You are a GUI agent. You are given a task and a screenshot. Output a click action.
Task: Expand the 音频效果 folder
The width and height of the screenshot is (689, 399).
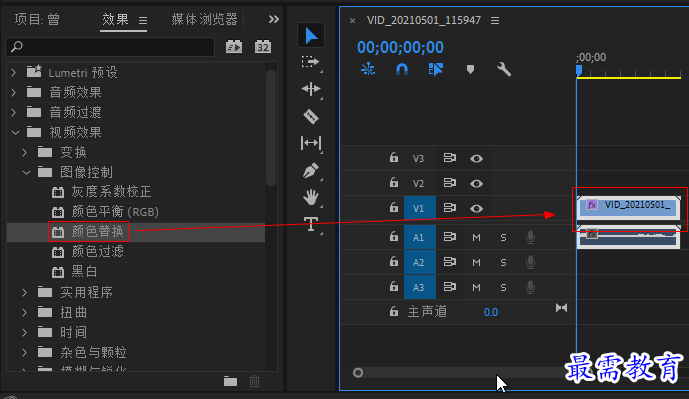point(14,92)
